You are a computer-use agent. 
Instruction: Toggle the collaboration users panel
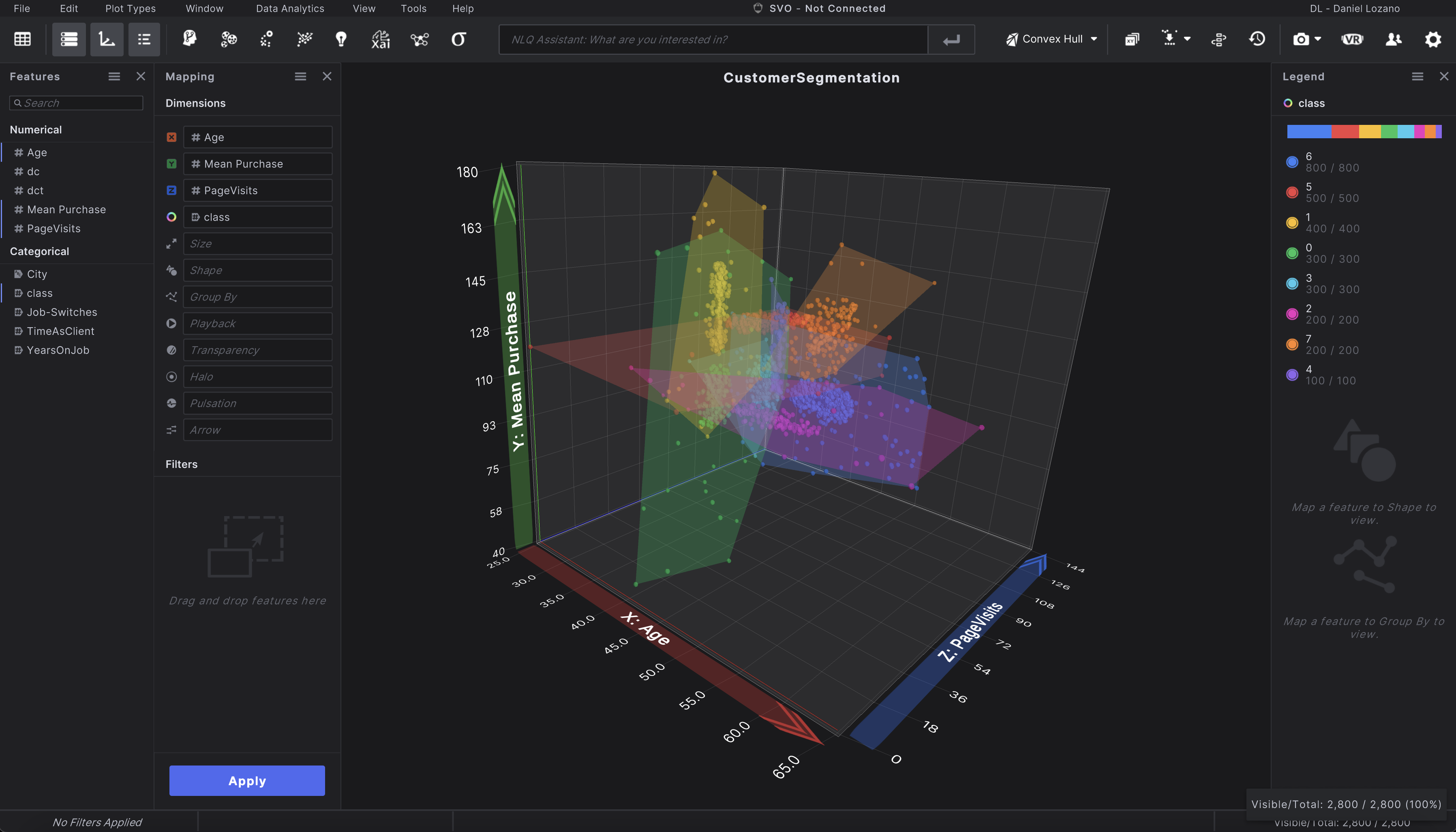1393,39
